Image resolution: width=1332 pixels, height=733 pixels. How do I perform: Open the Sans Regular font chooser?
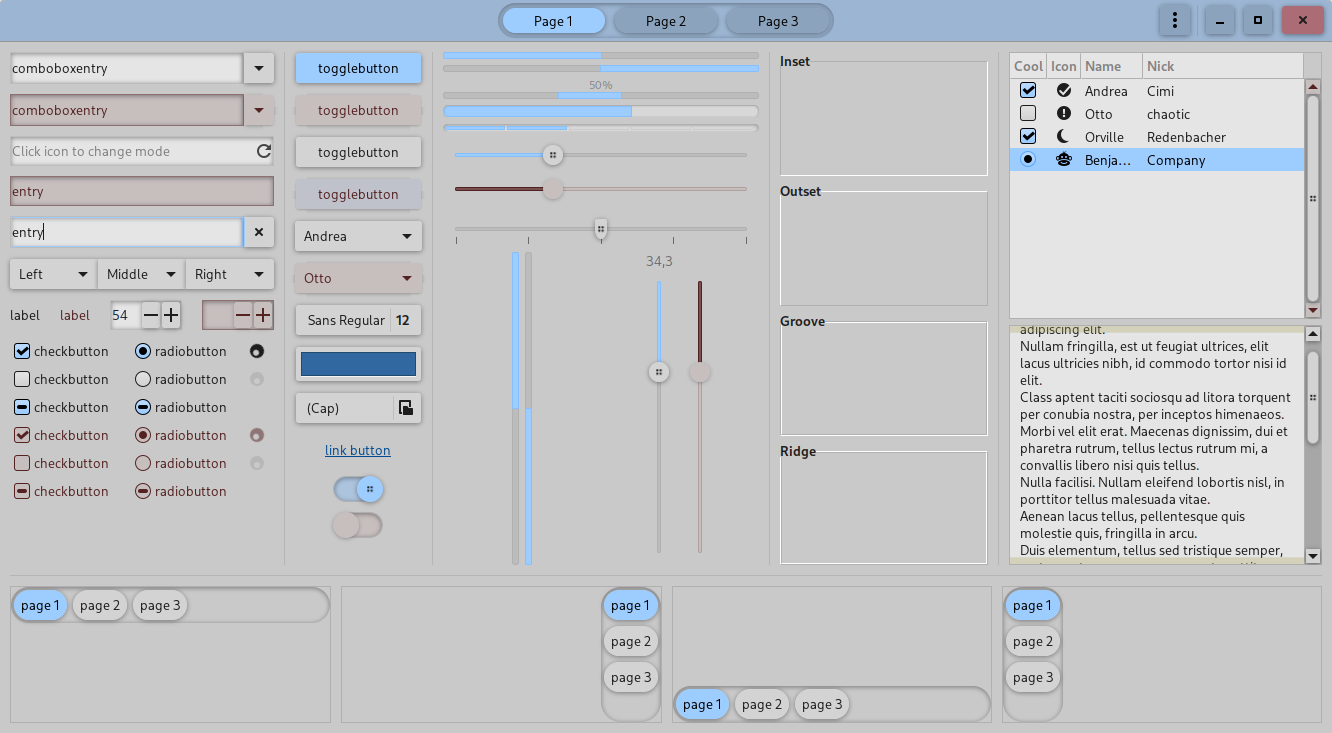(x=358, y=320)
